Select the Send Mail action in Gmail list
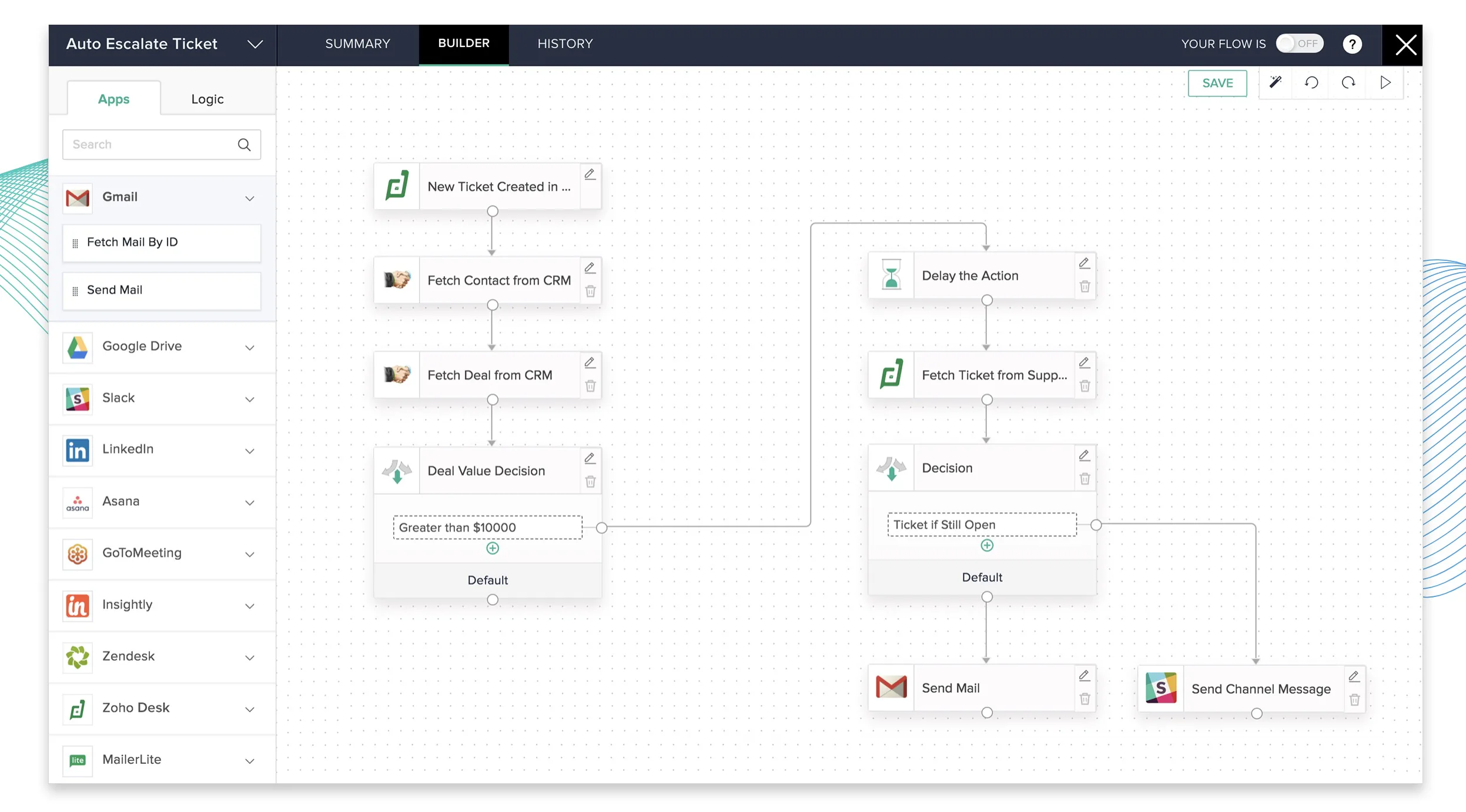The width and height of the screenshot is (1466, 812). tap(162, 290)
